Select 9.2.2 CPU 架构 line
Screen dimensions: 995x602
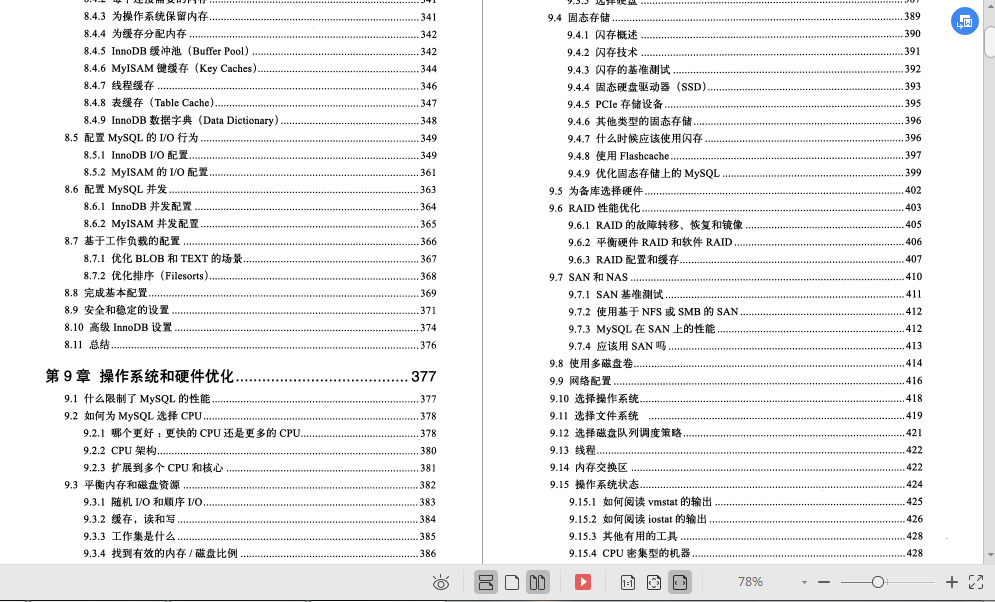[260, 450]
